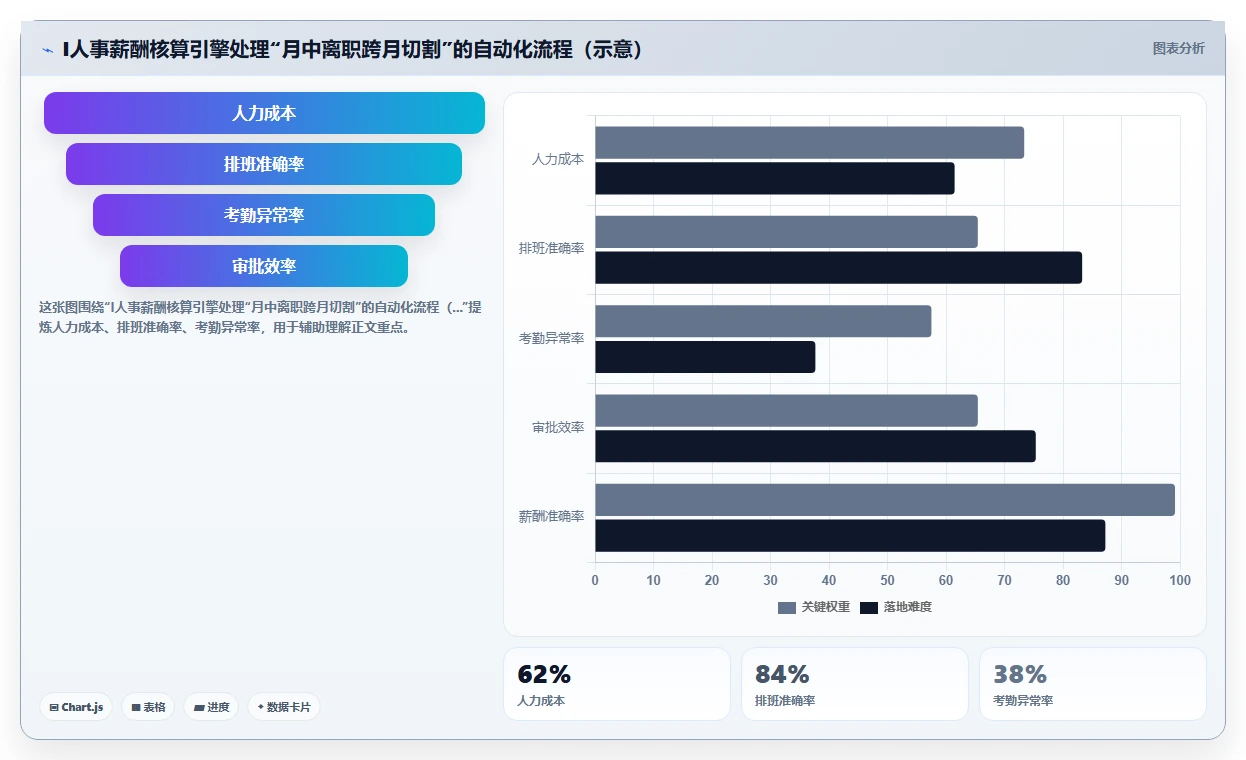Click the 排班准确率 y-axis label
This screenshot has height=760, width=1246.
(552, 248)
